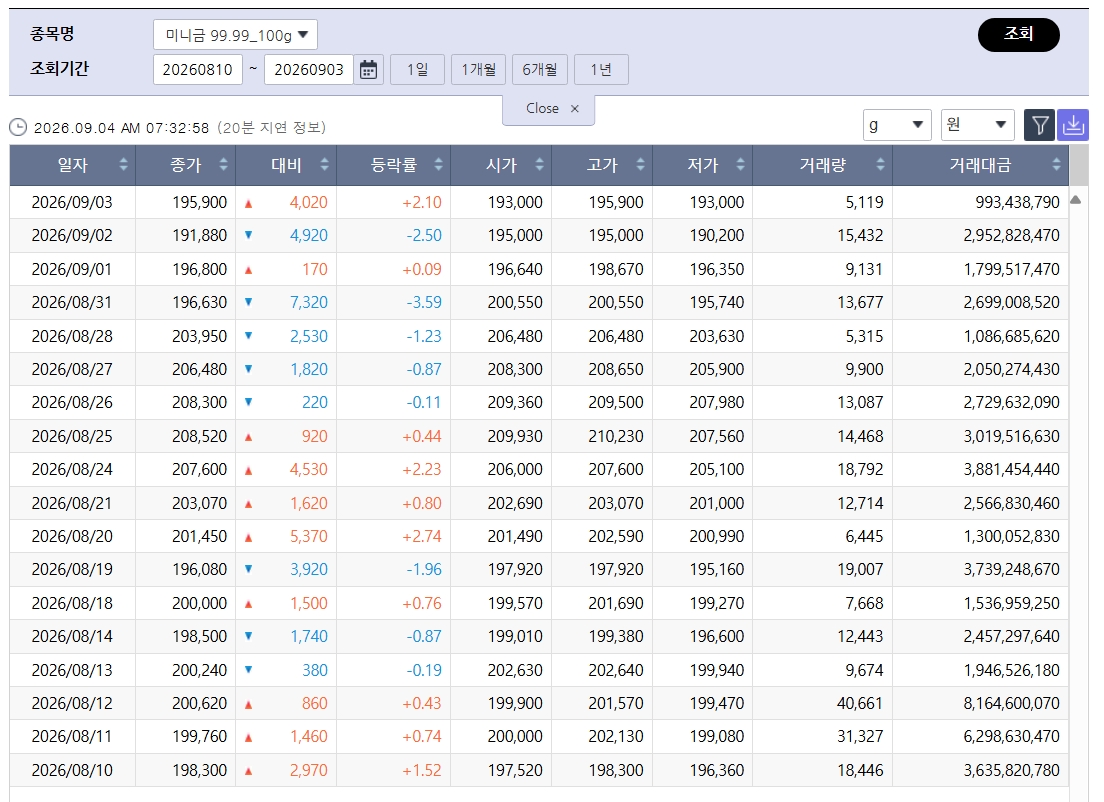Sort by 일자 column arrows
The width and height of the screenshot is (1104, 802).
coord(124,165)
